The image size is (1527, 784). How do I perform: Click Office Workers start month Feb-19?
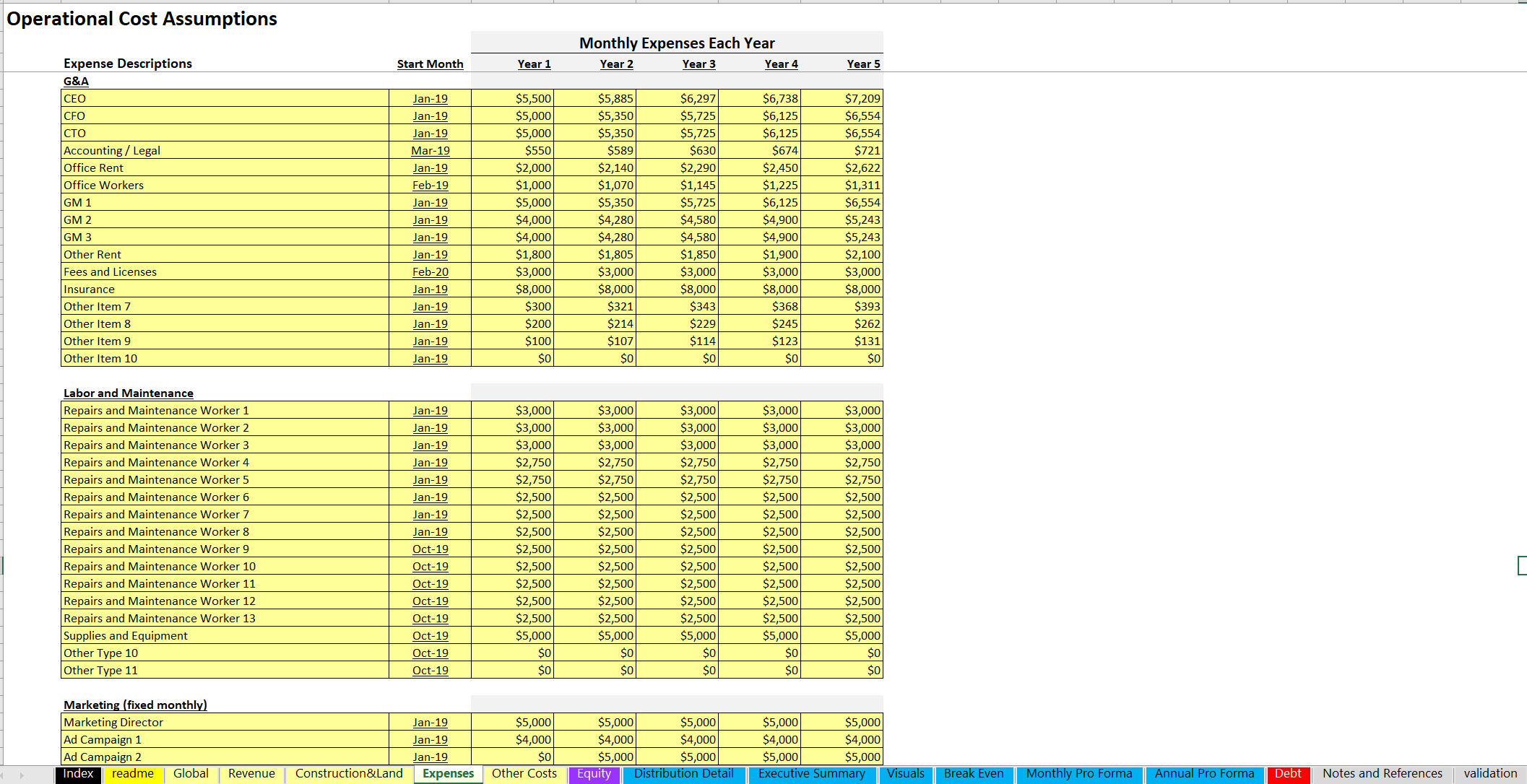click(x=430, y=185)
